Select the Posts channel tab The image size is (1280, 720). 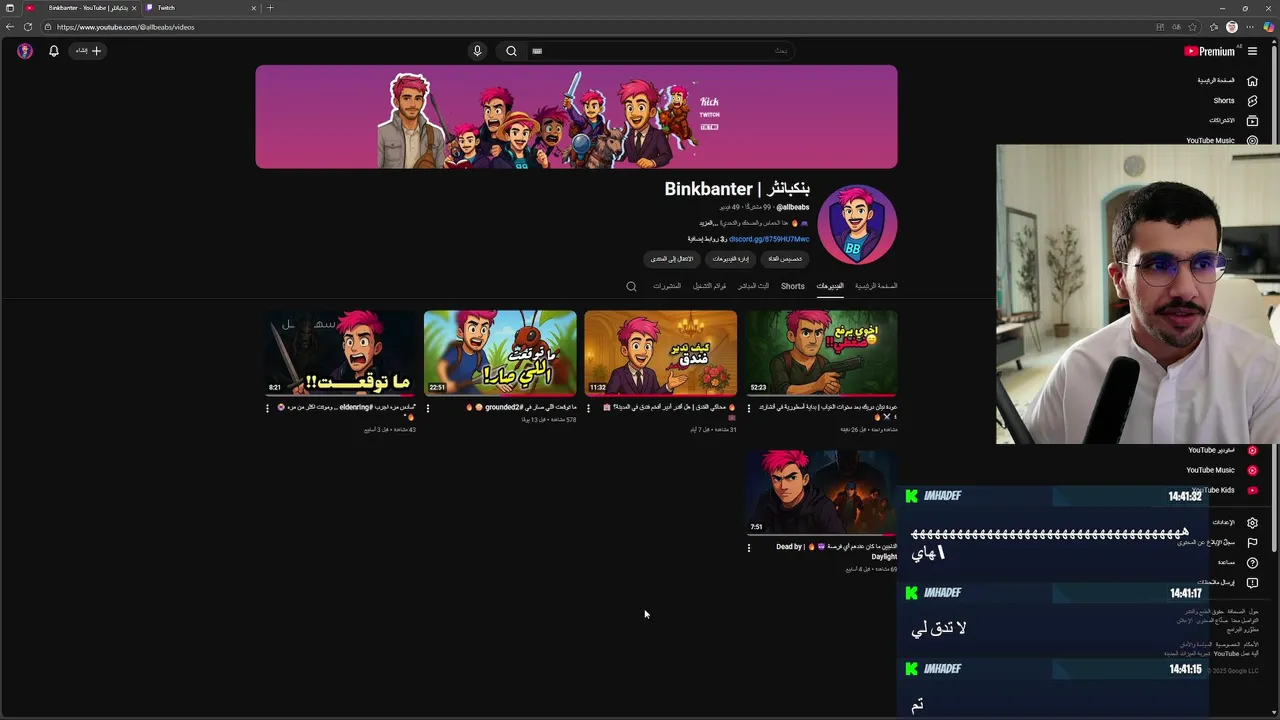[666, 286]
